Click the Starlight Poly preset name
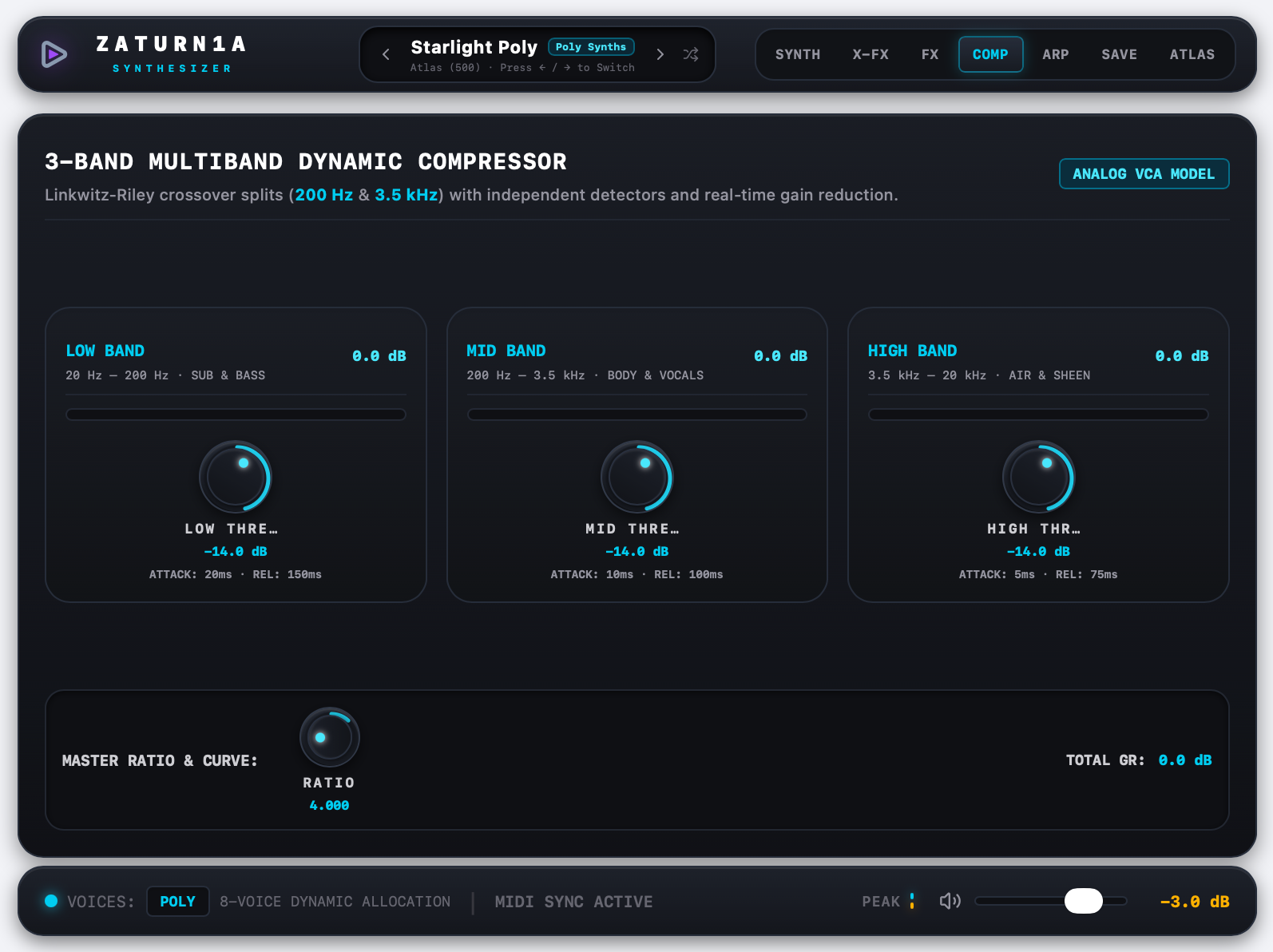Image resolution: width=1273 pixels, height=952 pixels. tap(474, 47)
